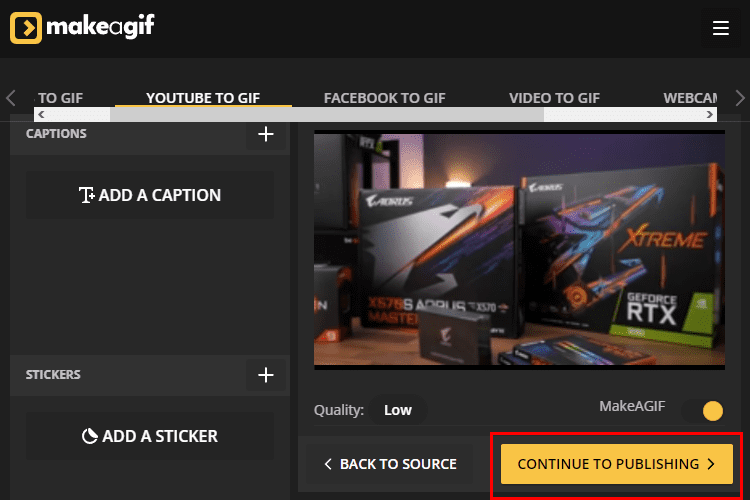This screenshot has width=750, height=500.
Task: Click the makeagif logo icon
Action: 26,28
